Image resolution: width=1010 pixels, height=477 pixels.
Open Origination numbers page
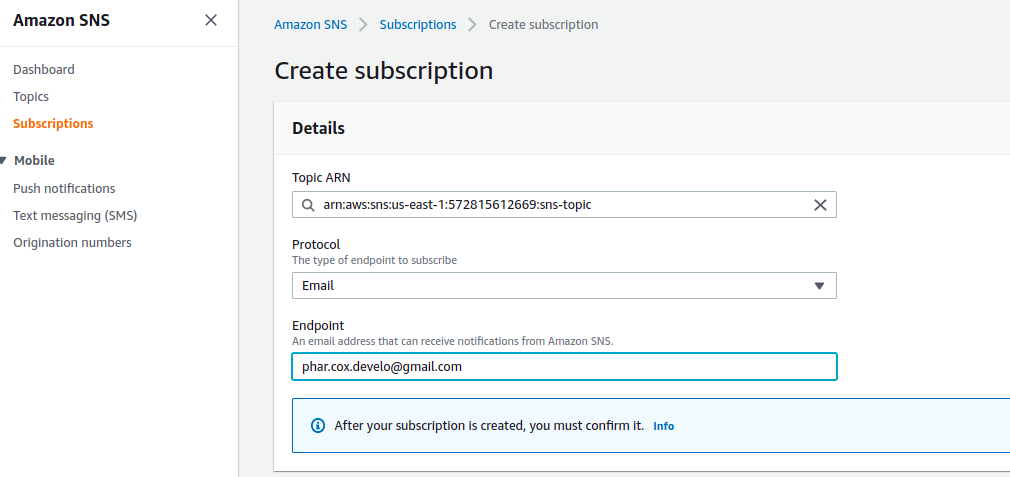pyautogui.click(x=72, y=243)
